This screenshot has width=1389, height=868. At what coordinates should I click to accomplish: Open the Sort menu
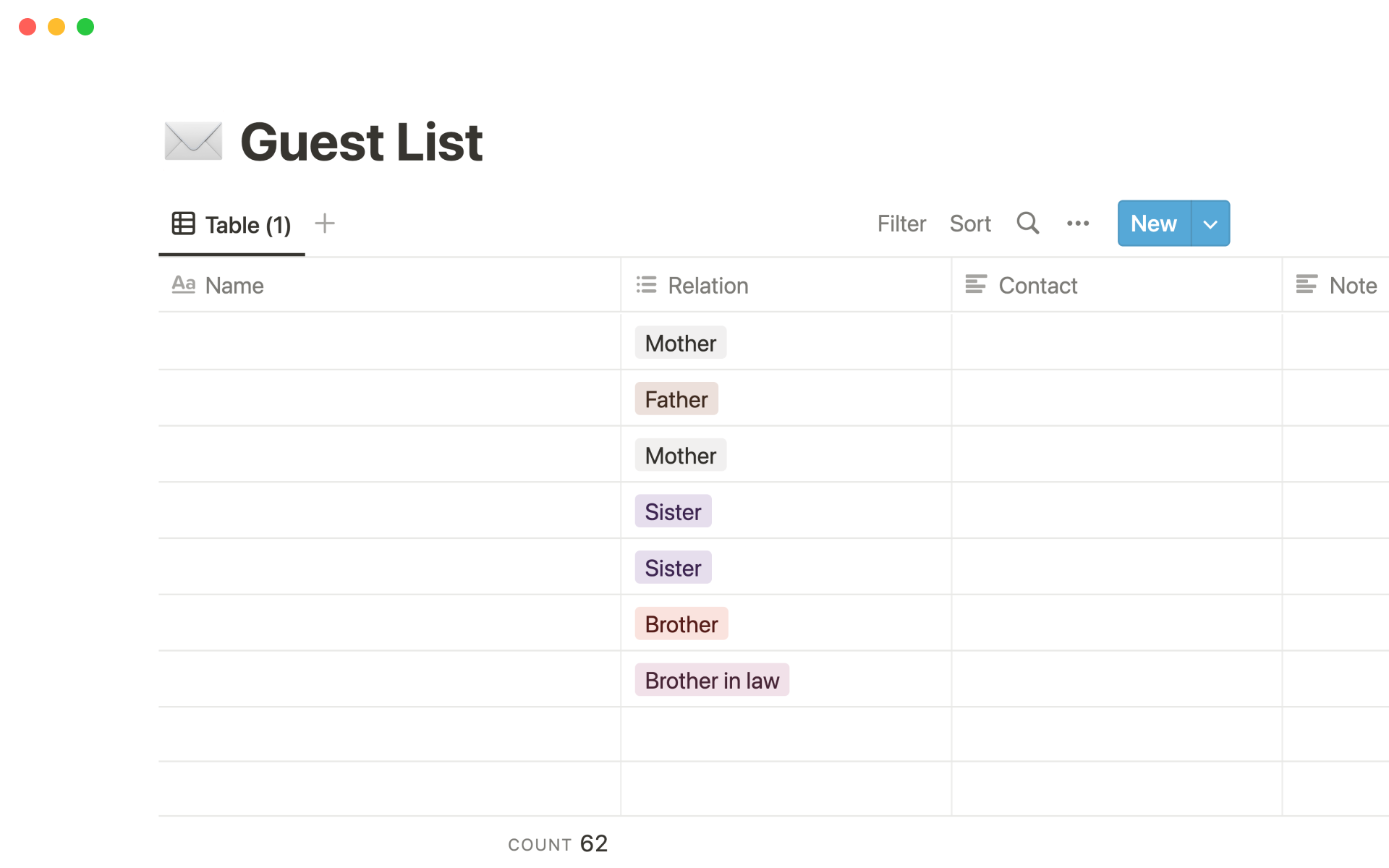(x=970, y=224)
